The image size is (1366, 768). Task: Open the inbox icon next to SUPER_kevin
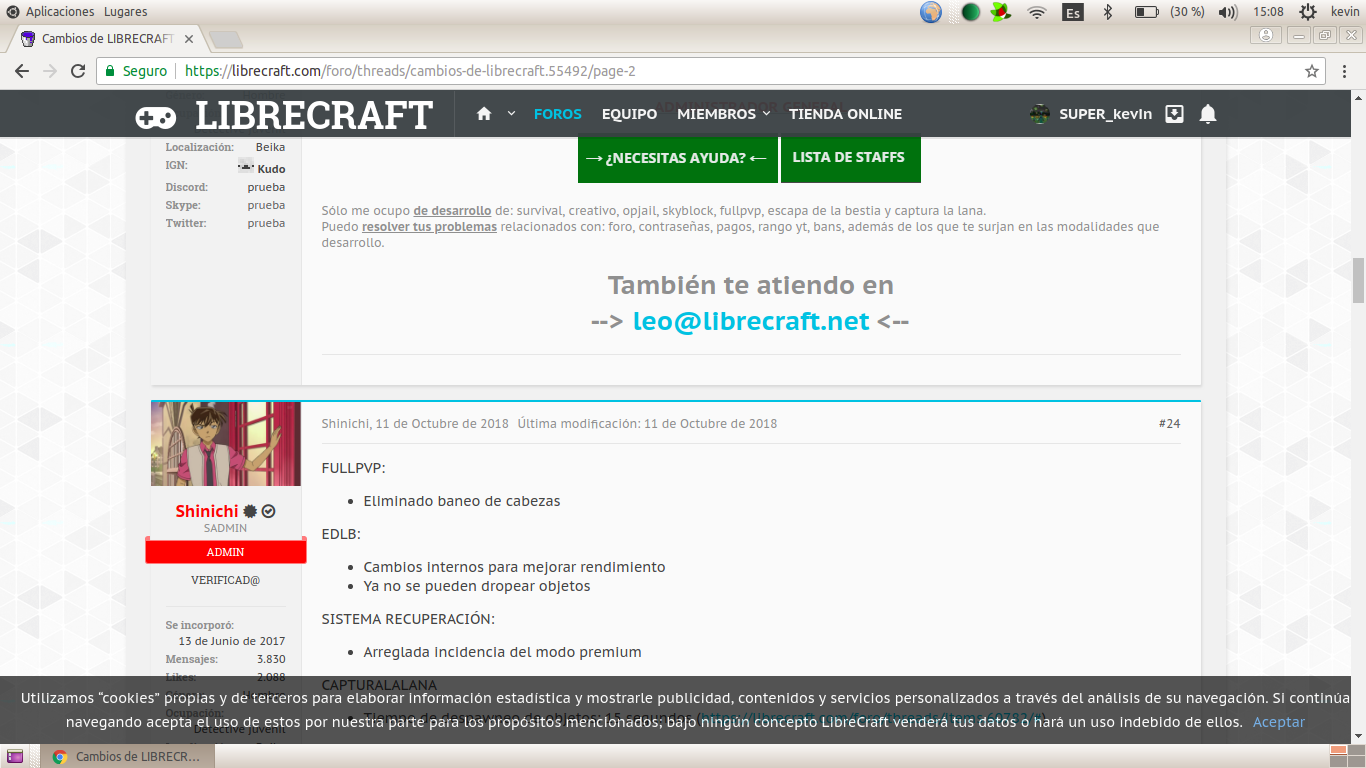[x=1175, y=114]
